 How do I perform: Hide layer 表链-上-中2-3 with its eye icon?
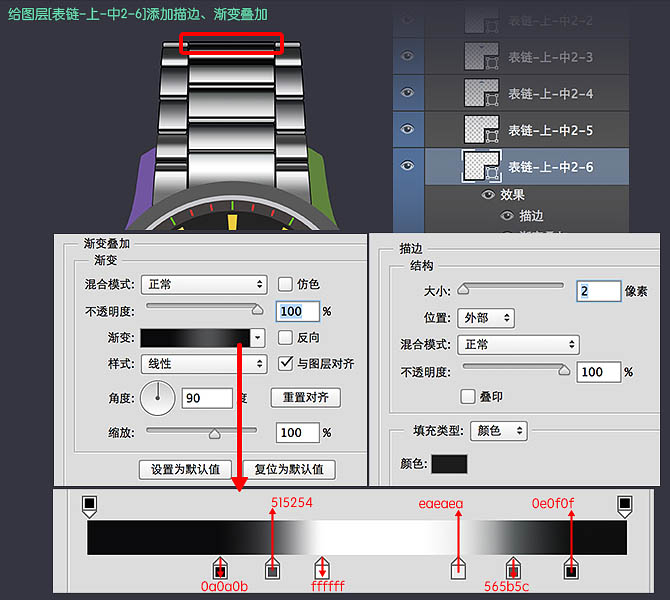pos(407,56)
